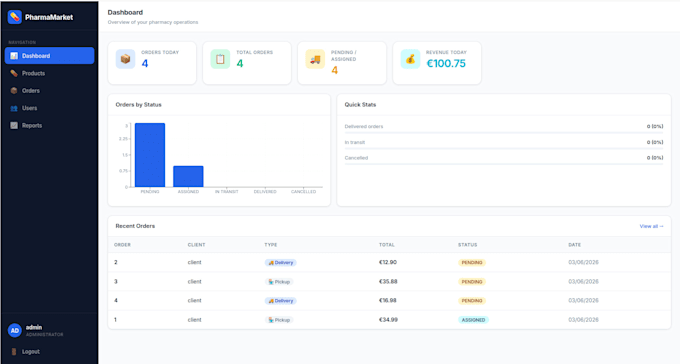Click the Reports chart icon in sidebar
Screen dimensions: 680x364
(x=14, y=125)
